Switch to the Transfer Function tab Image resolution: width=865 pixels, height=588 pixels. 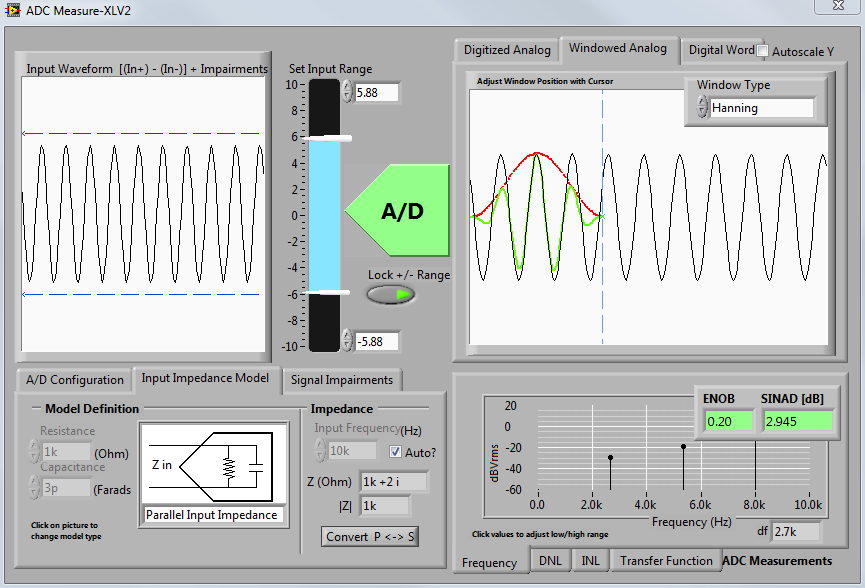(666, 560)
